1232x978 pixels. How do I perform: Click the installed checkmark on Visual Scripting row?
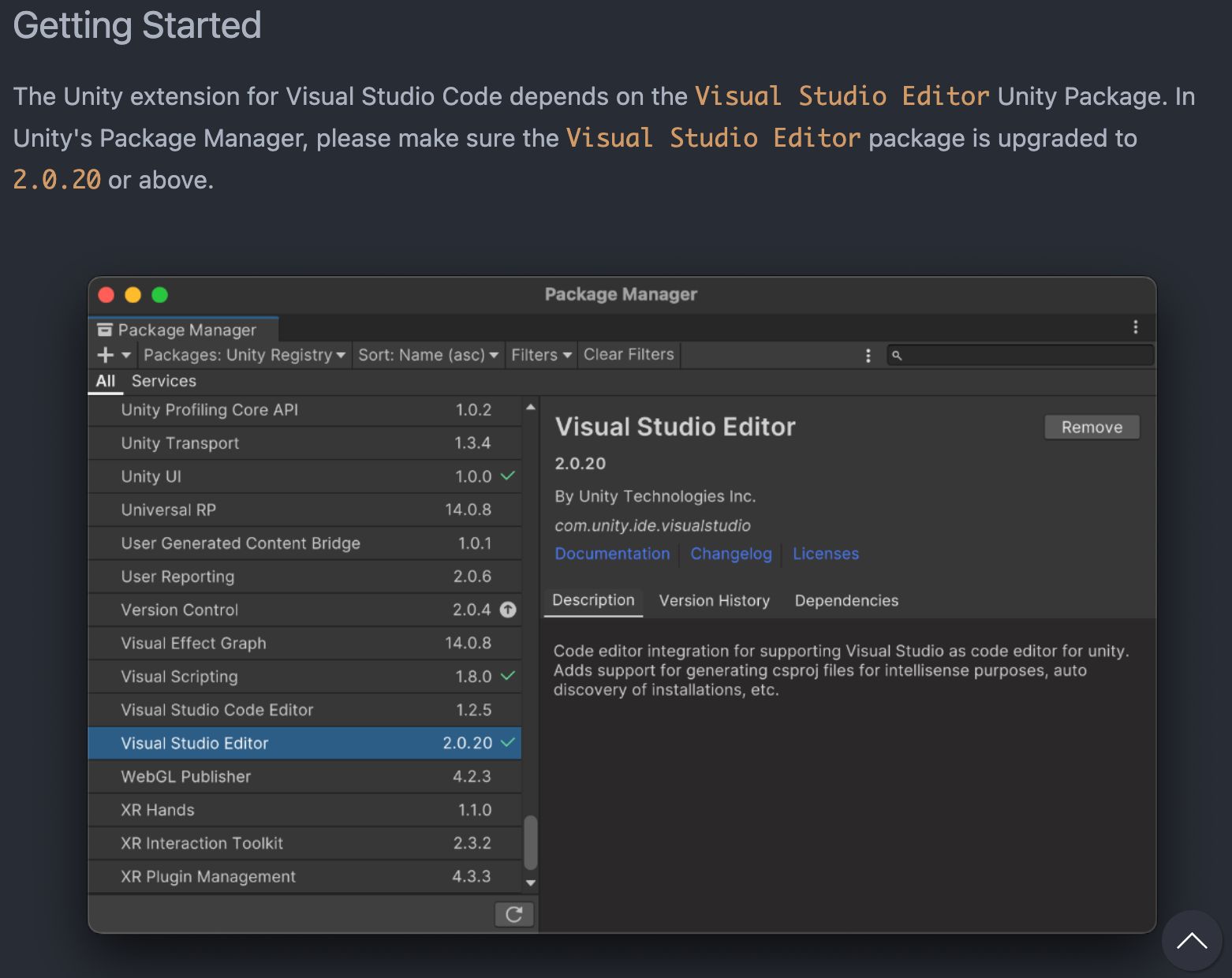pyautogui.click(x=508, y=676)
